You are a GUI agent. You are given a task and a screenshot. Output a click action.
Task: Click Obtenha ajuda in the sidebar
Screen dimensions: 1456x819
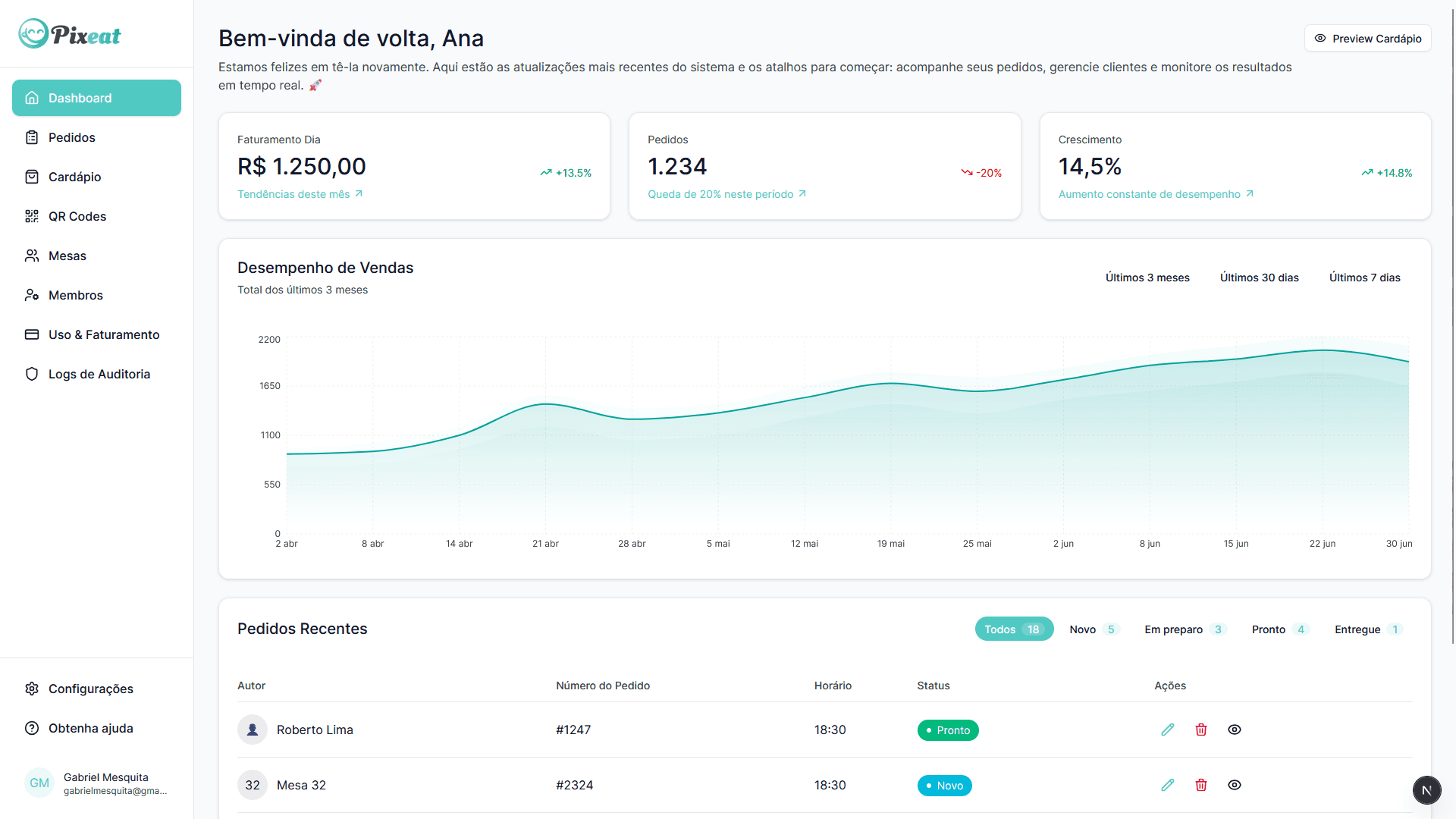click(x=90, y=728)
